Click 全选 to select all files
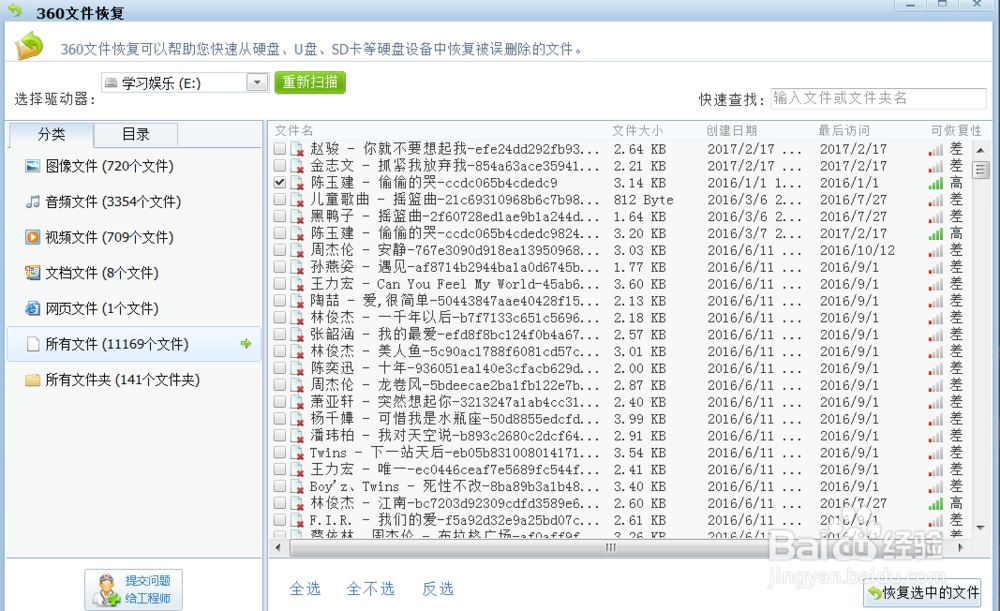 click(x=305, y=589)
